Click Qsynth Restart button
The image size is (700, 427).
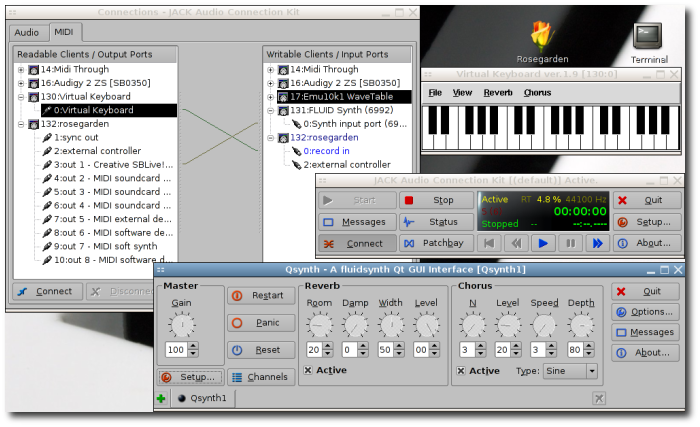(x=261, y=295)
